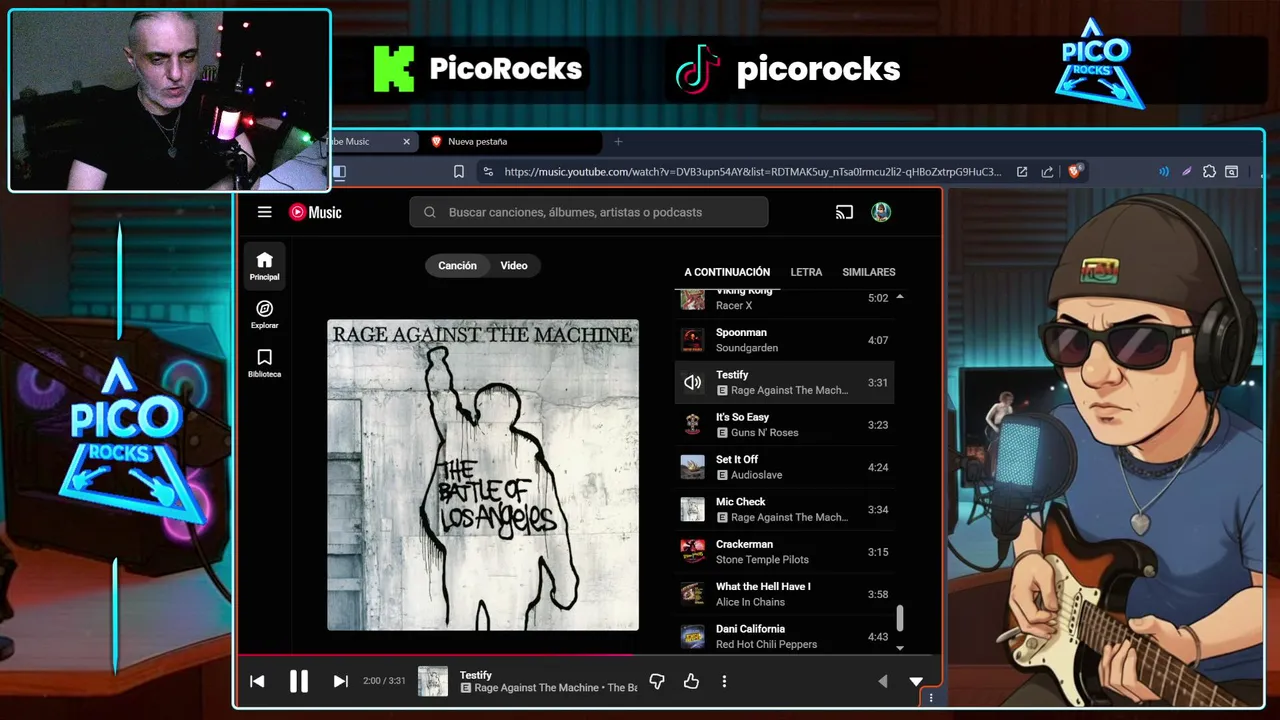Click Alice In Chains artist link
The image size is (1280, 720).
(x=750, y=602)
